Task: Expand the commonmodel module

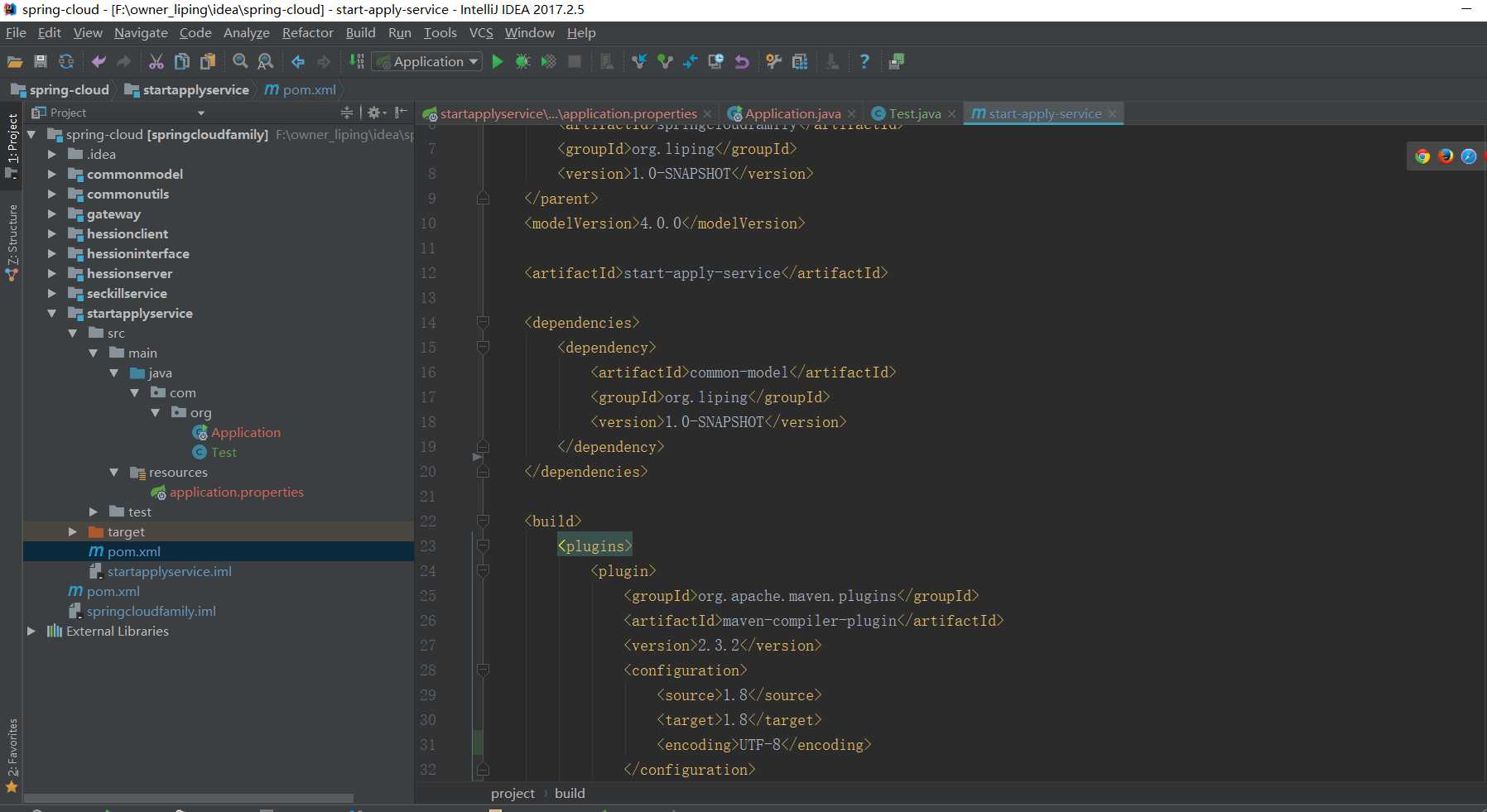Action: [x=51, y=174]
